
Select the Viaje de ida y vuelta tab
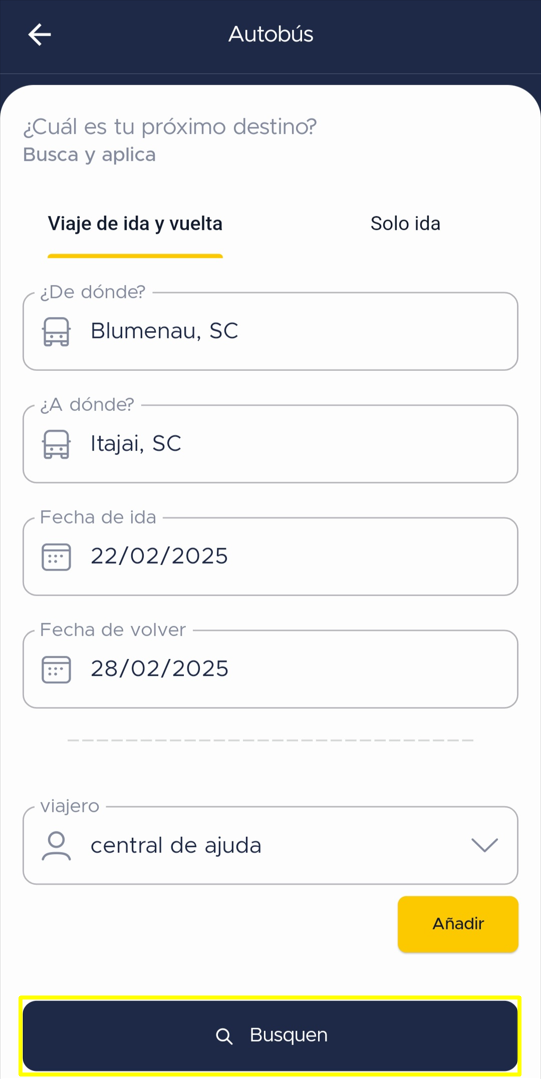135,224
